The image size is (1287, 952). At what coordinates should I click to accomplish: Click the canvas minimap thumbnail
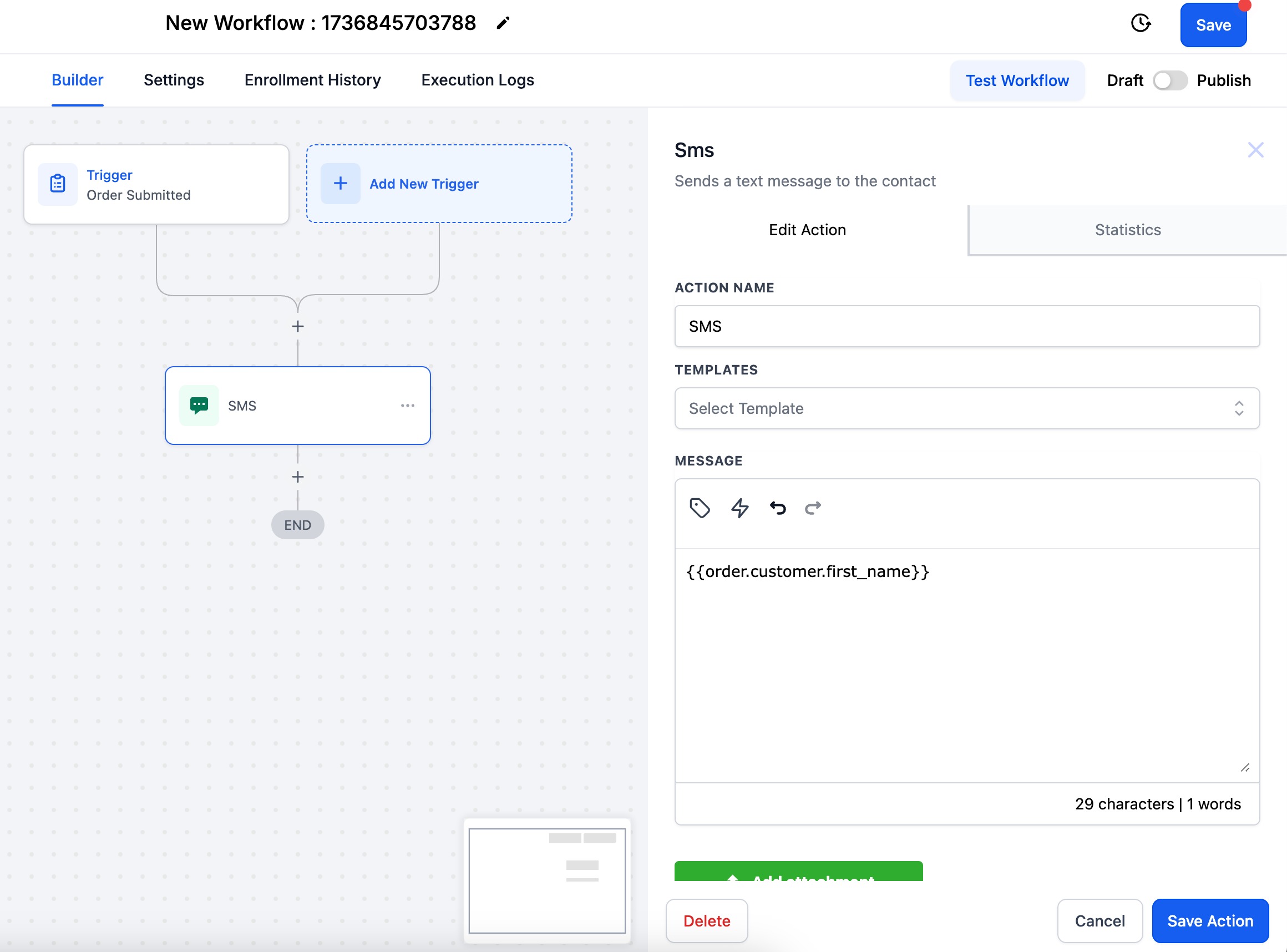(x=547, y=880)
